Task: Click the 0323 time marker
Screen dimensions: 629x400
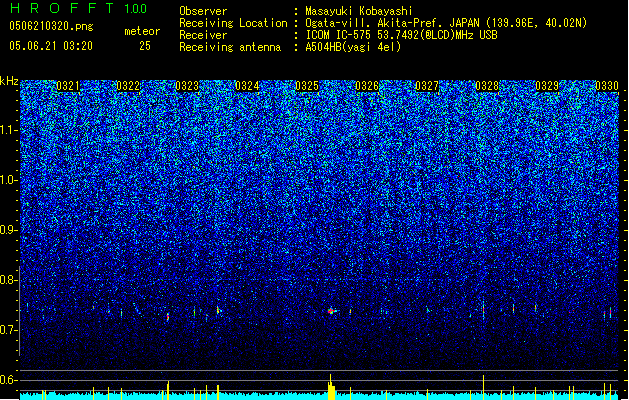Action: coord(187,86)
